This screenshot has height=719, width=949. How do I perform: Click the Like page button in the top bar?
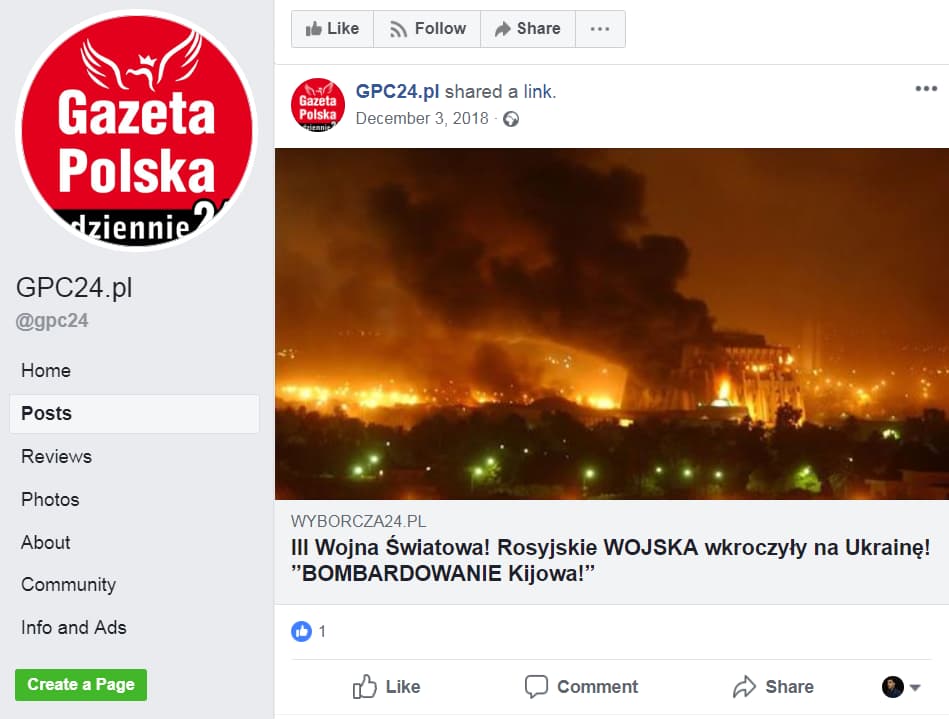[x=332, y=28]
